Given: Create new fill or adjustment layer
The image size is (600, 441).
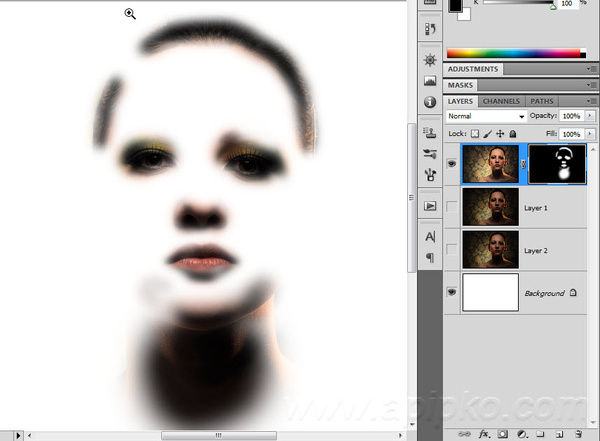Looking at the screenshot, I should (522, 434).
